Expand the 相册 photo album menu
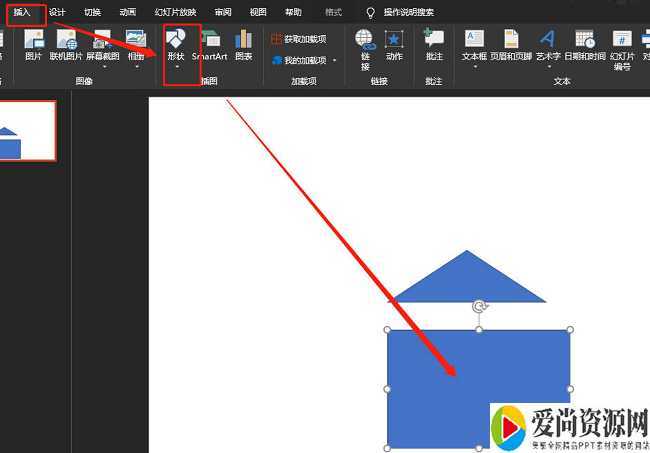This screenshot has height=453, width=650. tap(136, 46)
